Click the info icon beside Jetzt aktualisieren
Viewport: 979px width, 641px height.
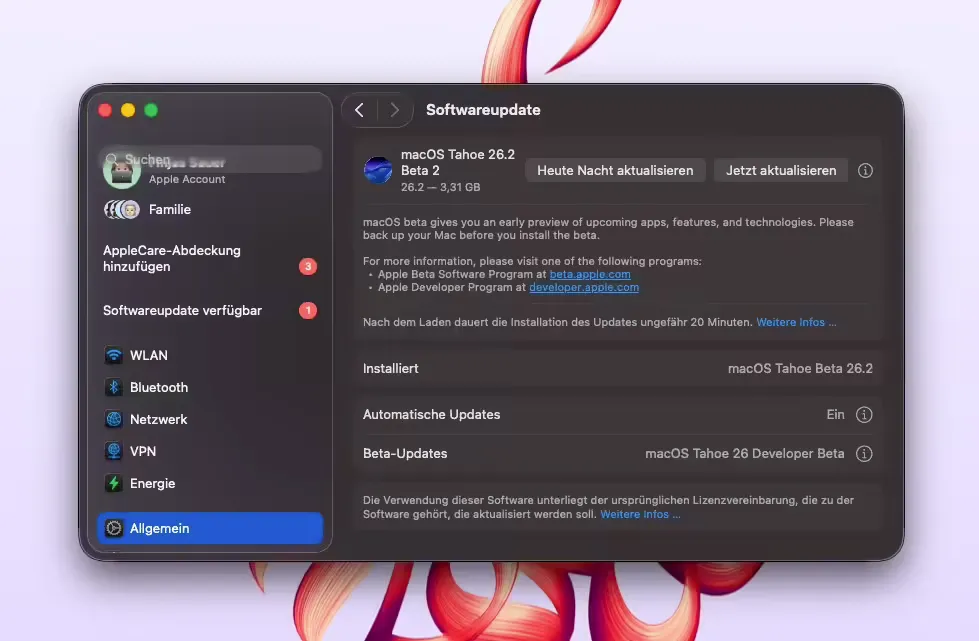[x=865, y=170]
